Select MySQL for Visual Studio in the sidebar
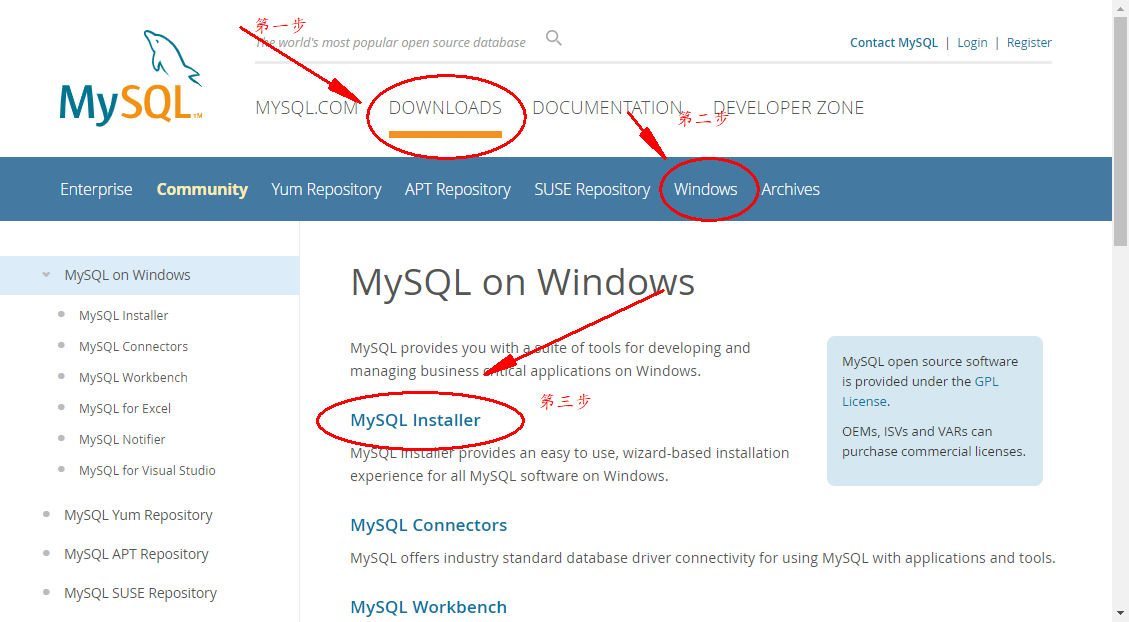This screenshot has width=1129, height=622. pyautogui.click(x=147, y=470)
